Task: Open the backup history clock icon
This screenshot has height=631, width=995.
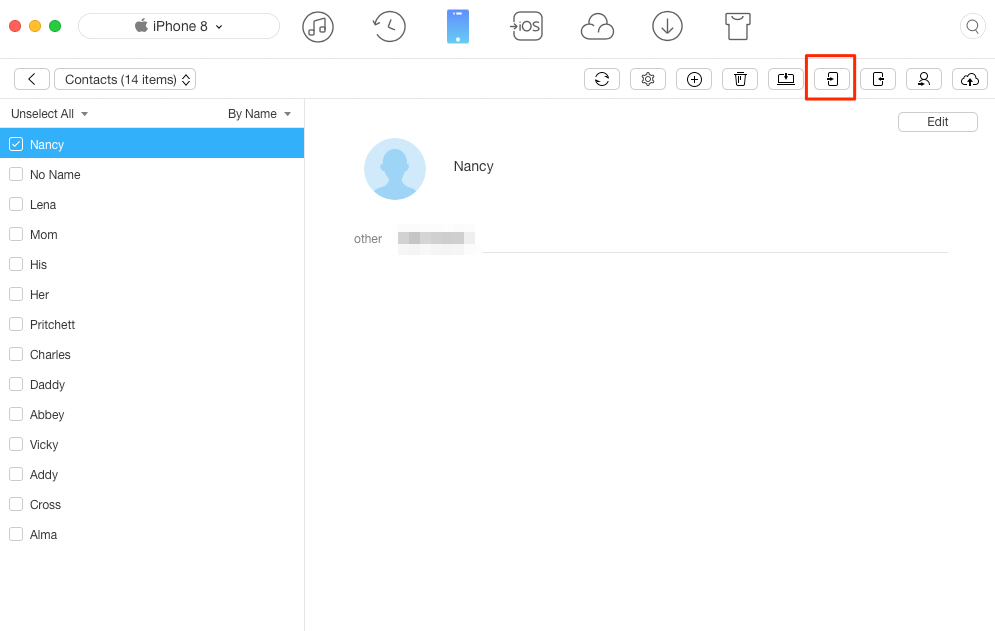Action: (x=388, y=27)
